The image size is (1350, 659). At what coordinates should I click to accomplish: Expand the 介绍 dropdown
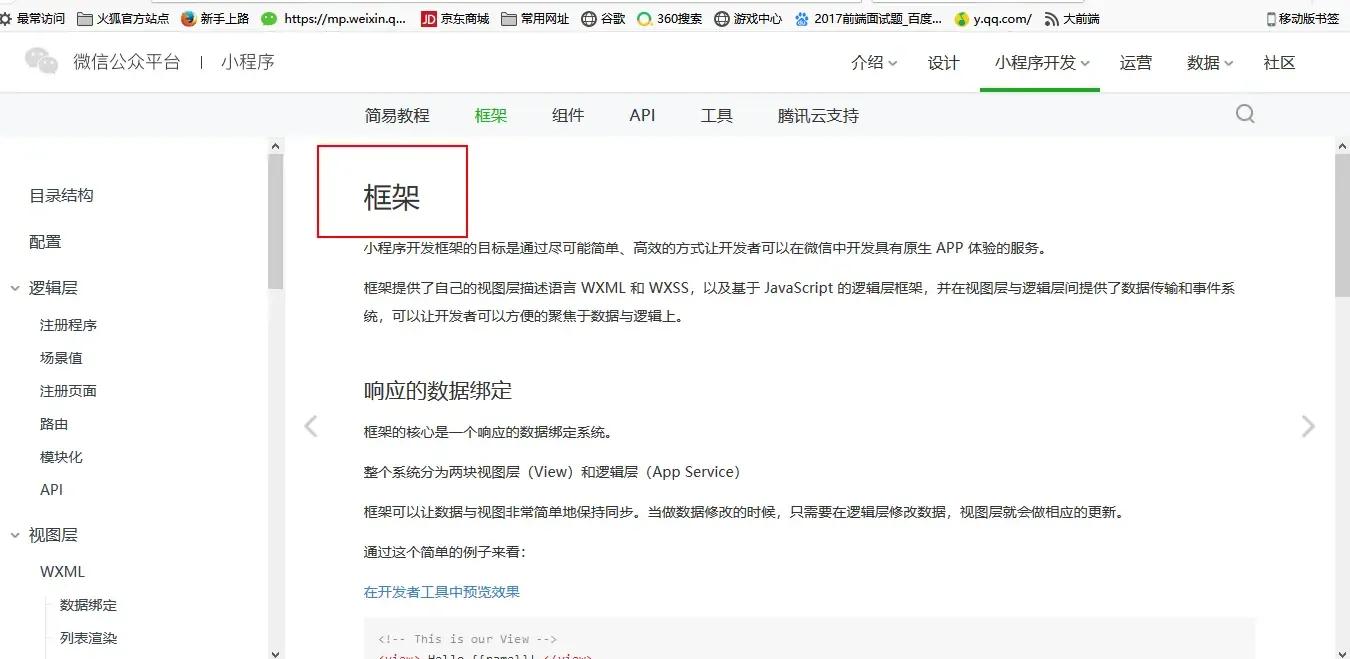tap(872, 62)
